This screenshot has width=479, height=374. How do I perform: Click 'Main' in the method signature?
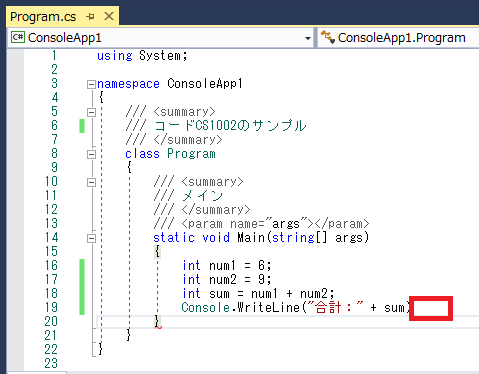coord(251,238)
